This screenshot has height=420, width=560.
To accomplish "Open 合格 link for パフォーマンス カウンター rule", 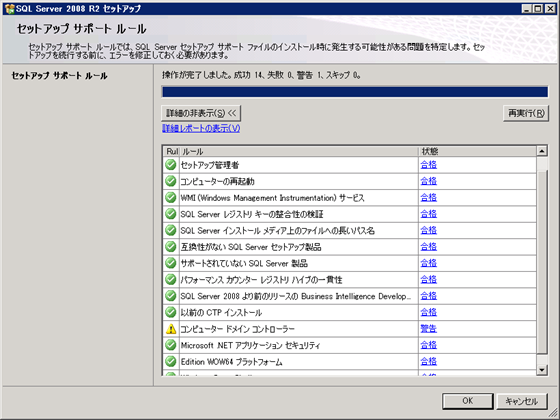I will coord(429,280).
